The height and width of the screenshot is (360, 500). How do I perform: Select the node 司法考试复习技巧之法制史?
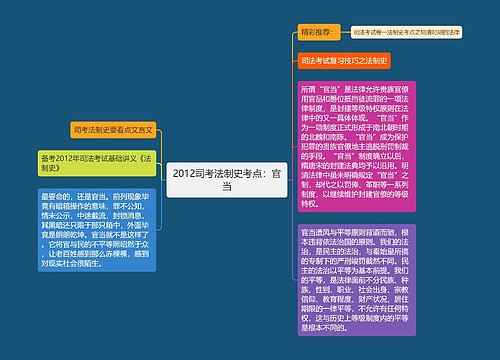click(344, 61)
